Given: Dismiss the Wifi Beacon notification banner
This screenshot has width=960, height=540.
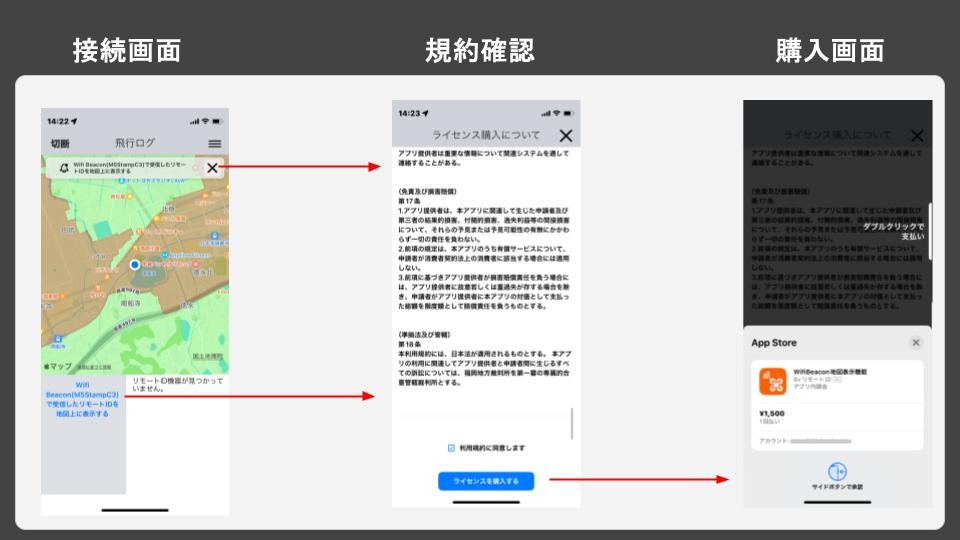Looking at the screenshot, I should [212, 168].
